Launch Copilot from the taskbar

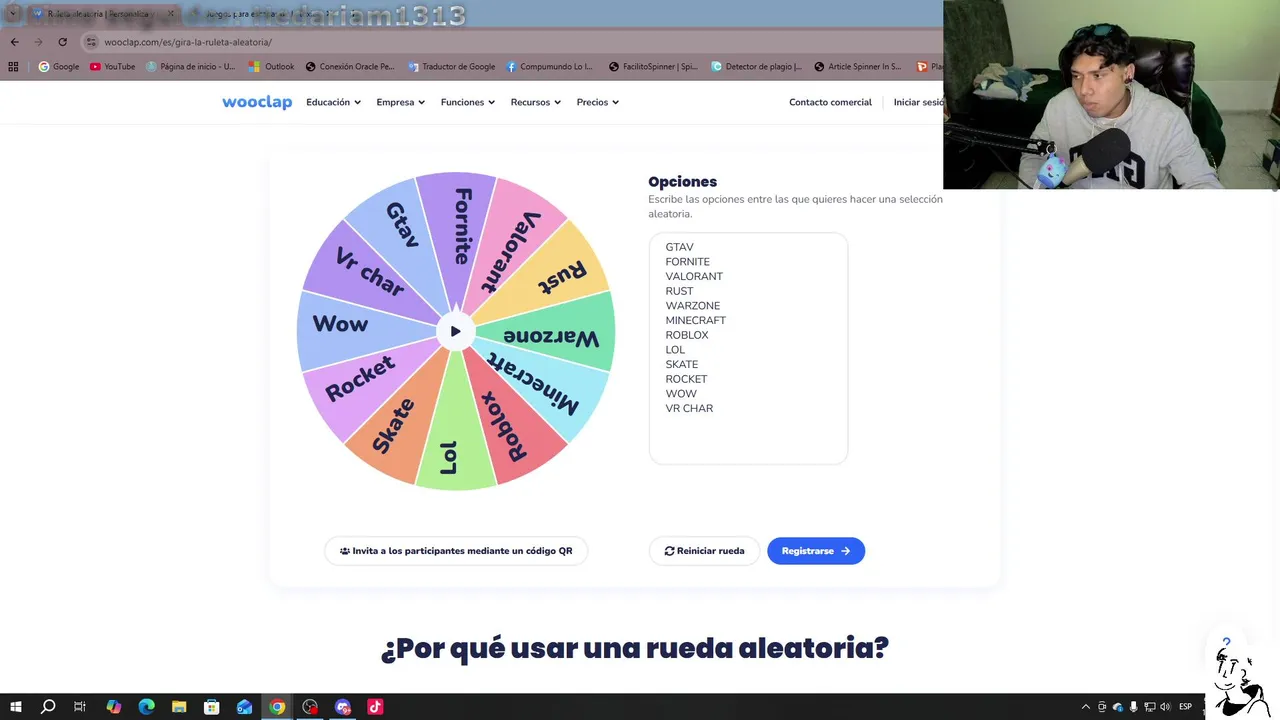[x=113, y=707]
